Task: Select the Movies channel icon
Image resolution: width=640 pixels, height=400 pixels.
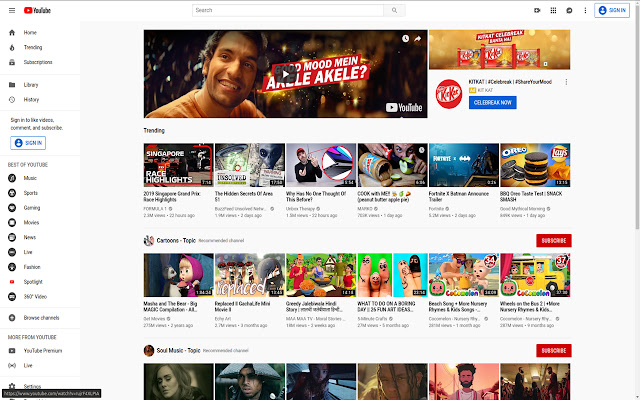Action: tap(12, 222)
